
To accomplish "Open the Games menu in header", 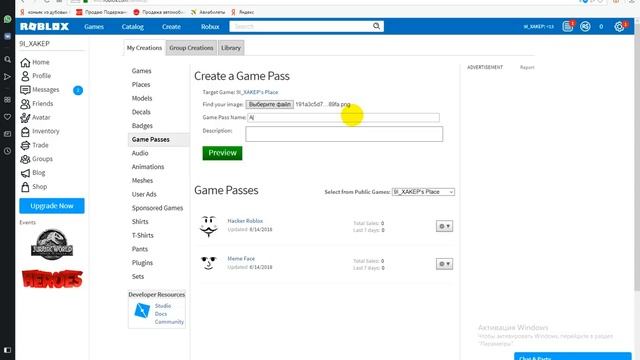I will [x=94, y=27].
